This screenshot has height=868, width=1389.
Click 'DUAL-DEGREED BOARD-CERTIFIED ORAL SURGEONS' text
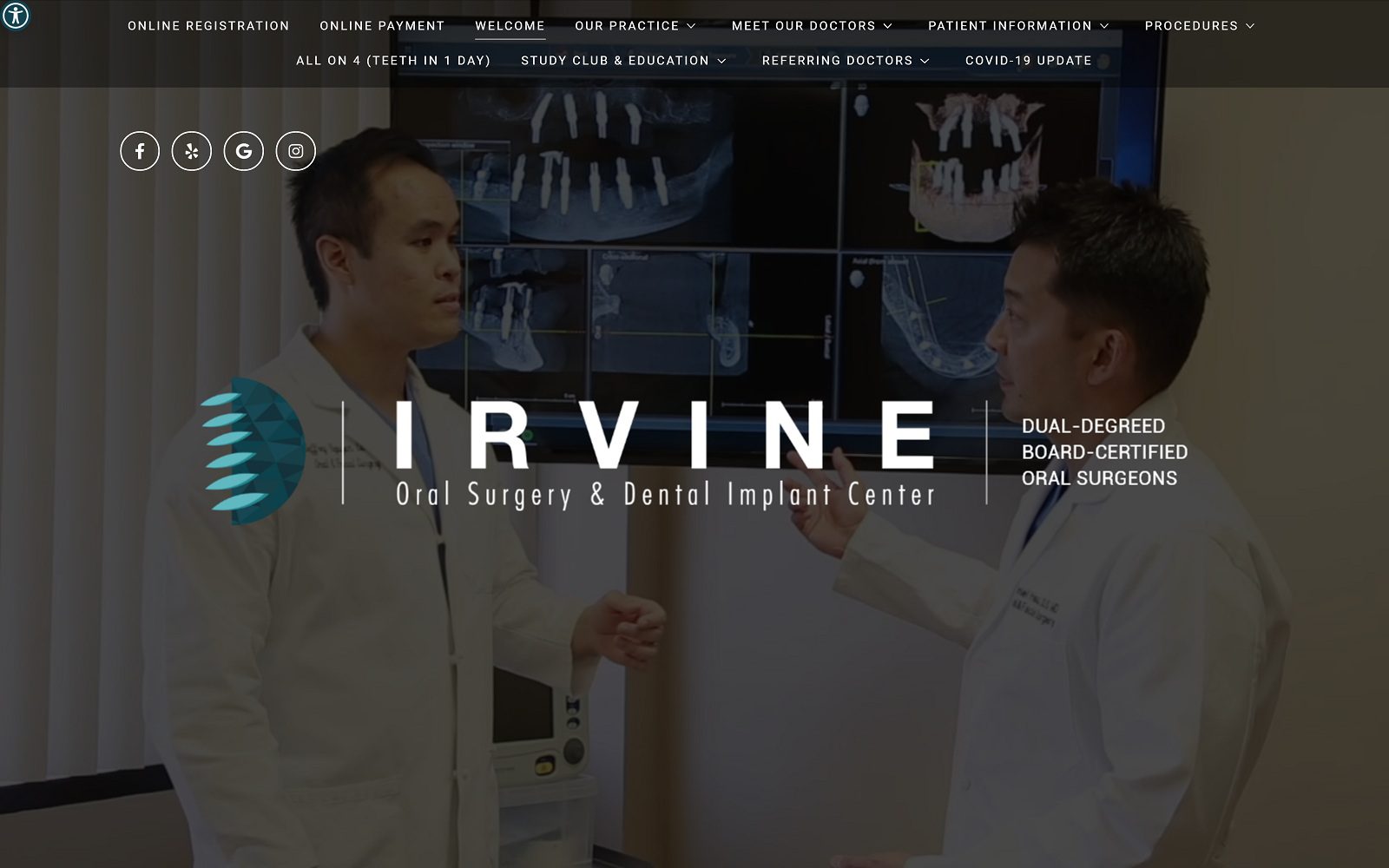click(1104, 452)
